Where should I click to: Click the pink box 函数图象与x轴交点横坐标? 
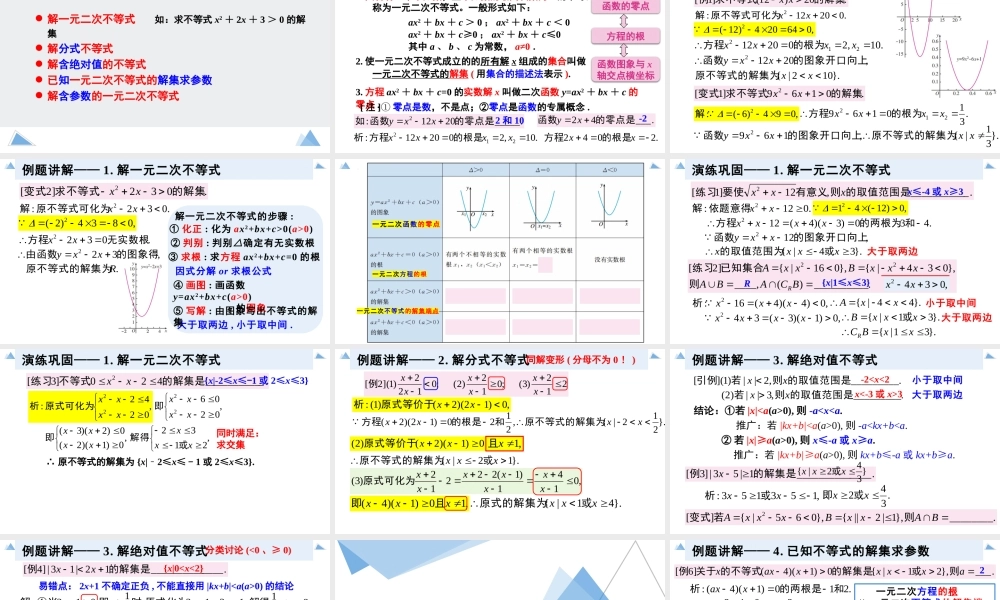coord(625,70)
